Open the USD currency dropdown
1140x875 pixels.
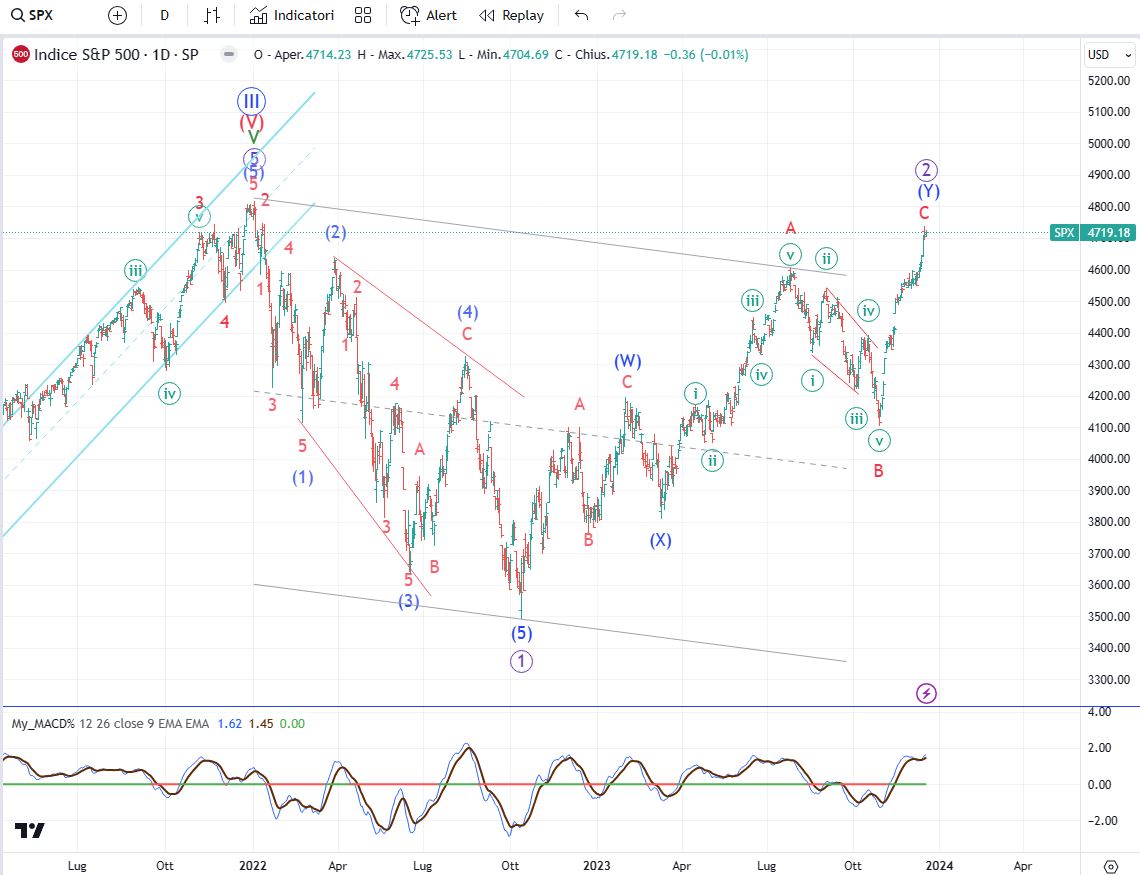[1109, 55]
